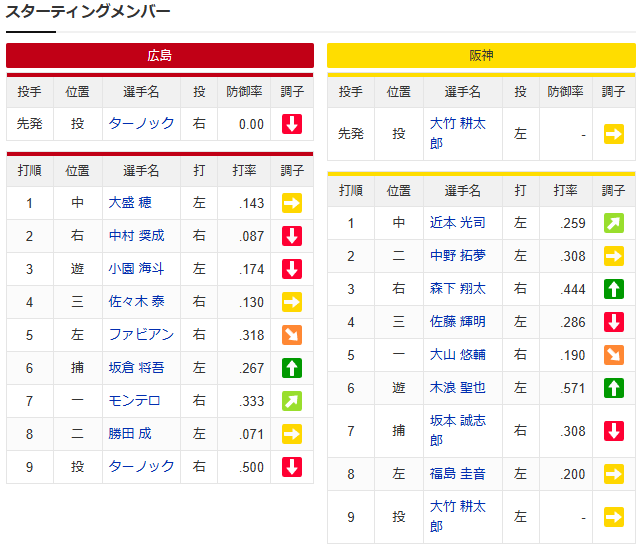640x548 pixels.
Task: Open player page for 大盛 穂
Action: click(130, 202)
